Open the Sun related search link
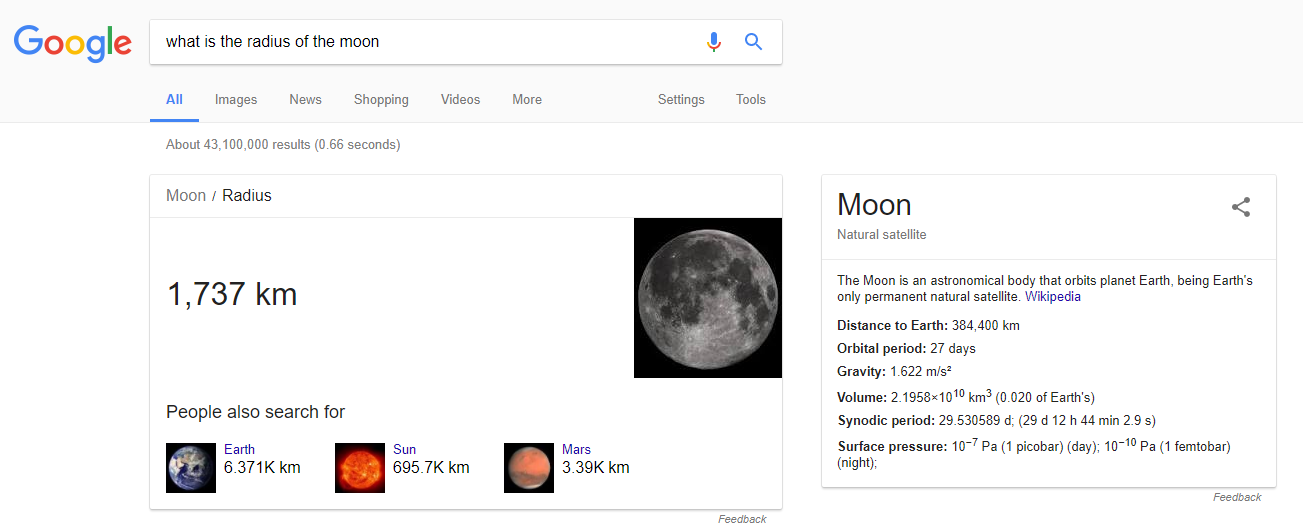This screenshot has width=1303, height=528. pos(404,450)
